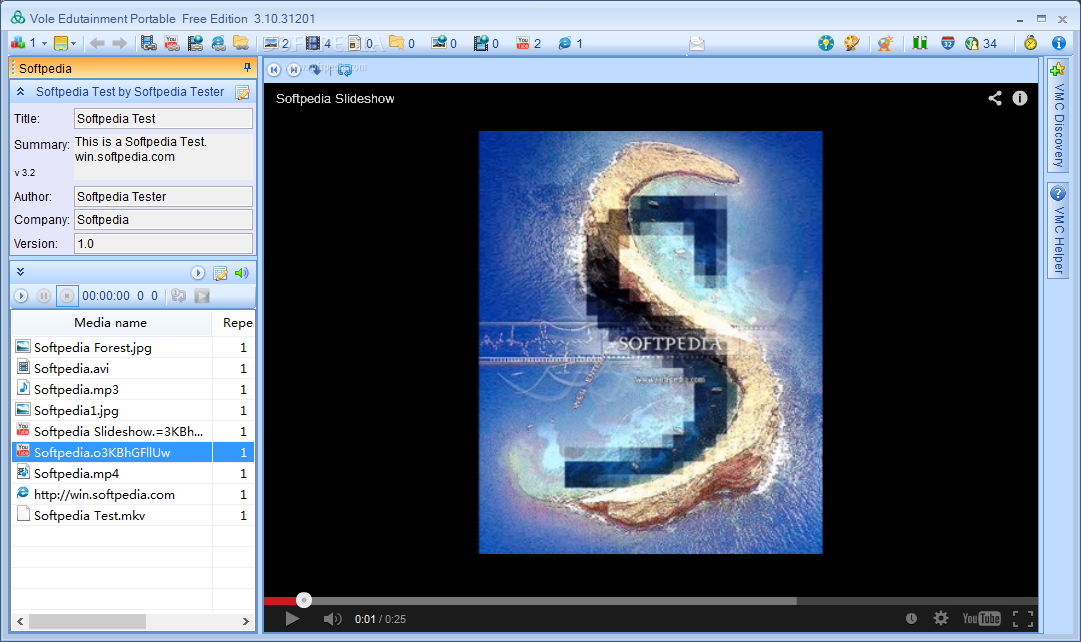This screenshot has width=1081, height=642.
Task: Toggle the green speaker sound icon
Action: pos(241,273)
